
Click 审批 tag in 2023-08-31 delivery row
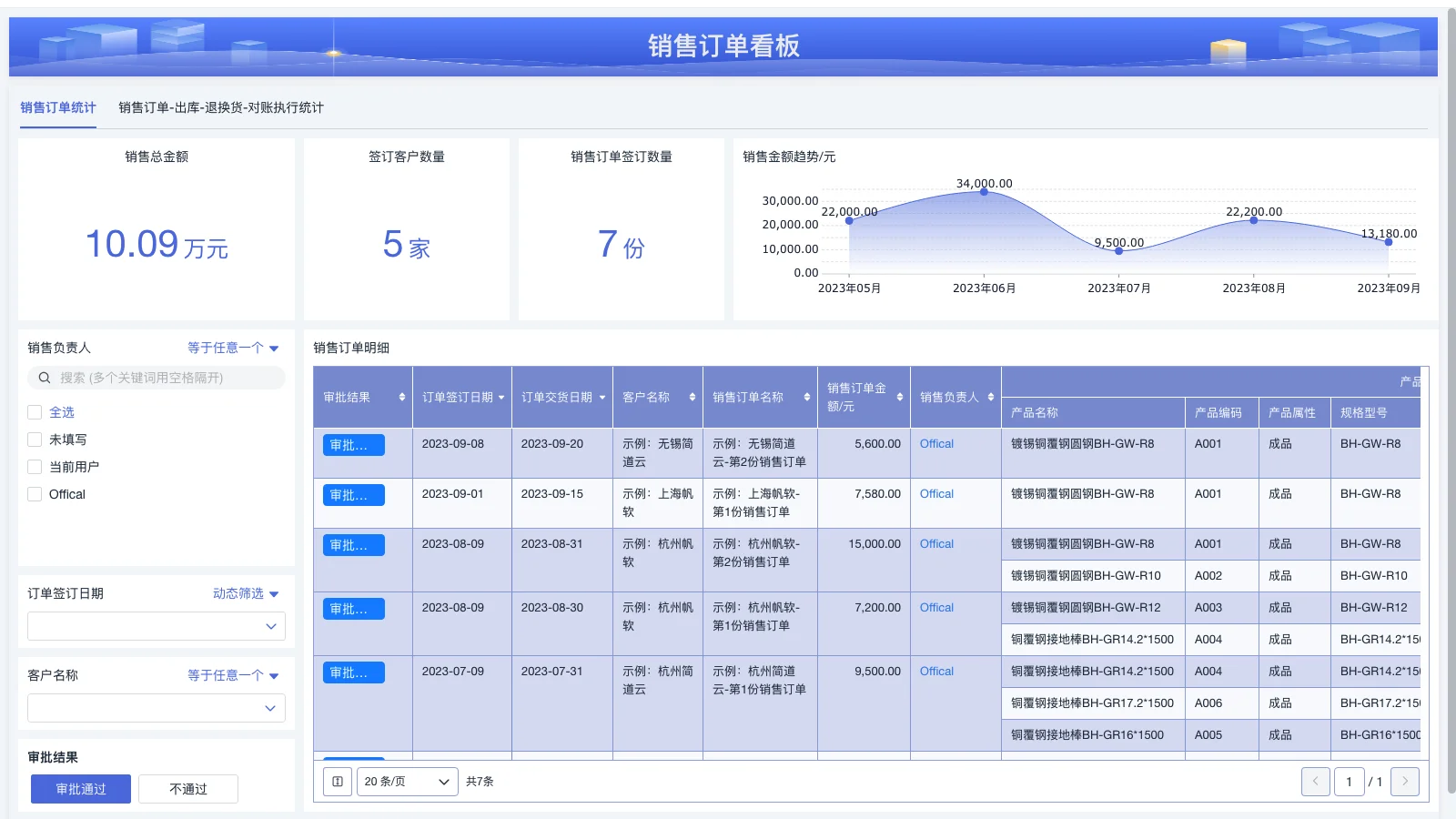(354, 545)
